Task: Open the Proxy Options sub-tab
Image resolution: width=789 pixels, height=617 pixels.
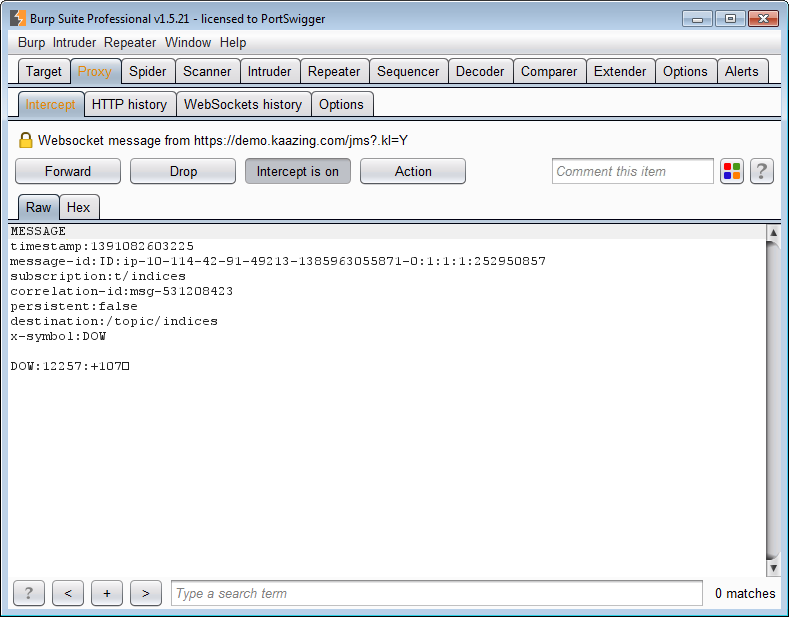Action: (341, 104)
